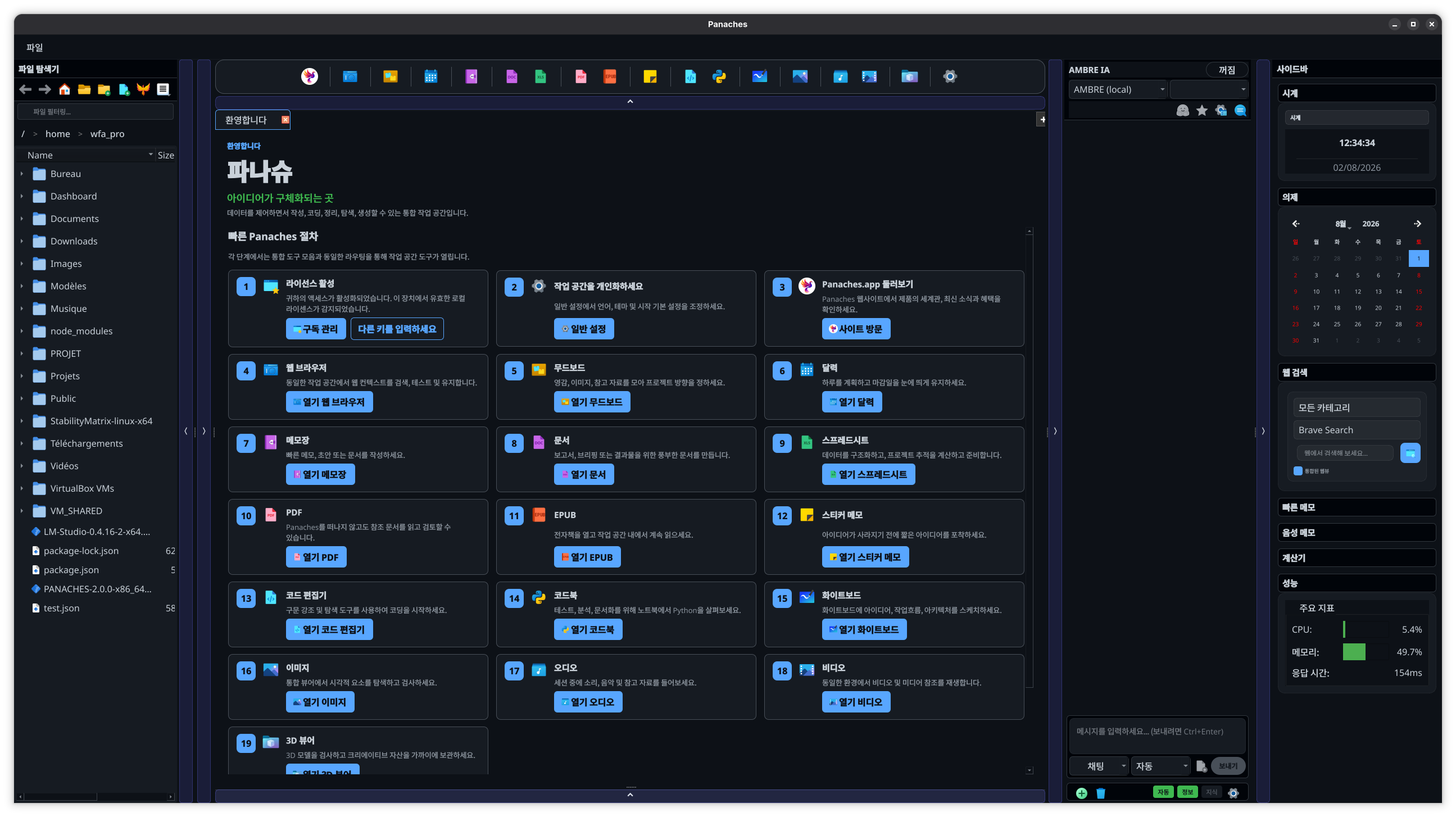Image resolution: width=1456 pixels, height=817 pixels.
Task: Toggle the green 정보 chip
Action: (x=1187, y=793)
